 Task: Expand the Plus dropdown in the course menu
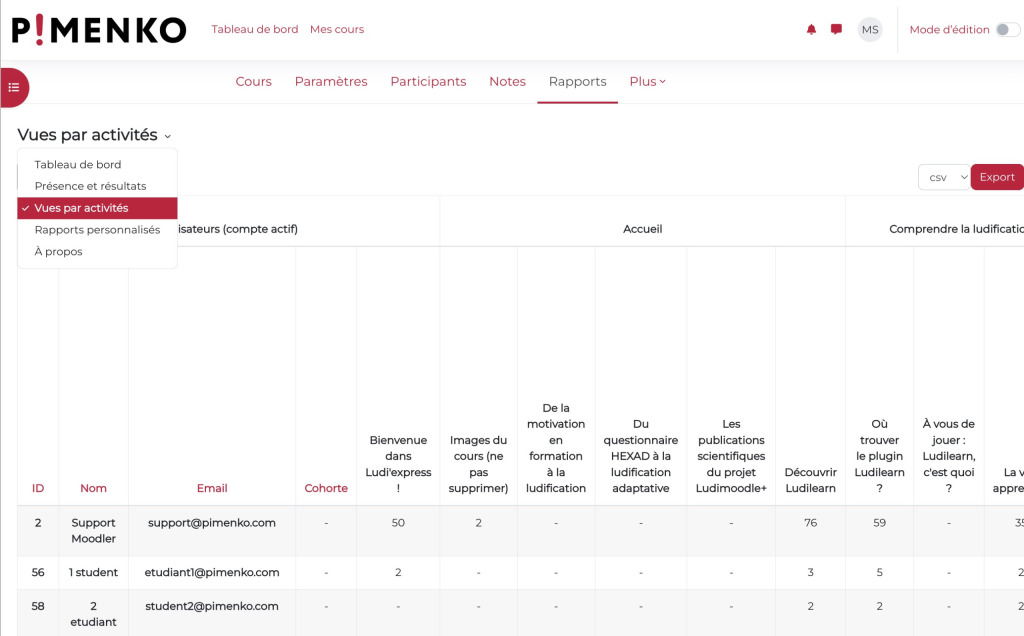coord(647,81)
